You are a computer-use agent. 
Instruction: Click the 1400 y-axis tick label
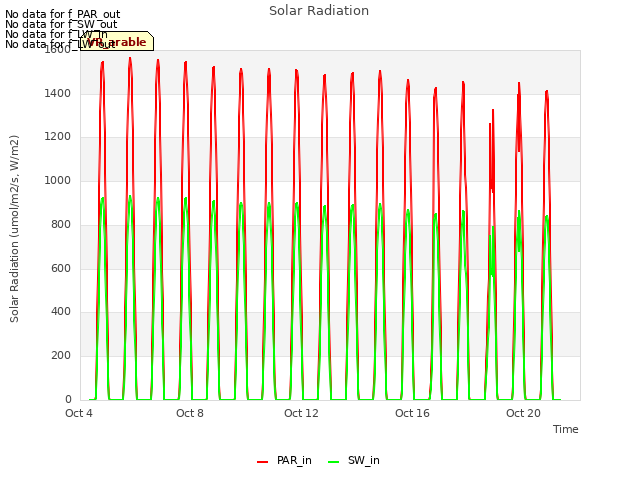[58, 93]
